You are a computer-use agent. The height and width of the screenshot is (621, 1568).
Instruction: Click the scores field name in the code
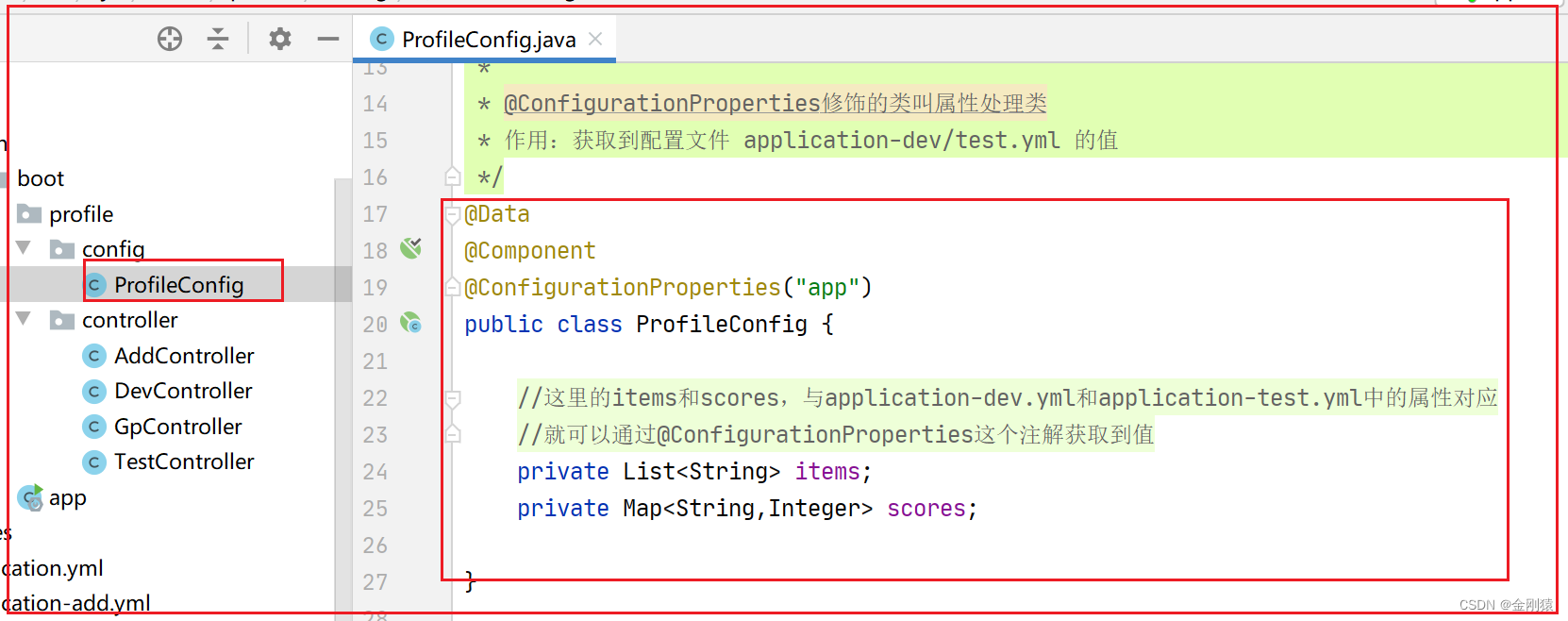click(926, 509)
